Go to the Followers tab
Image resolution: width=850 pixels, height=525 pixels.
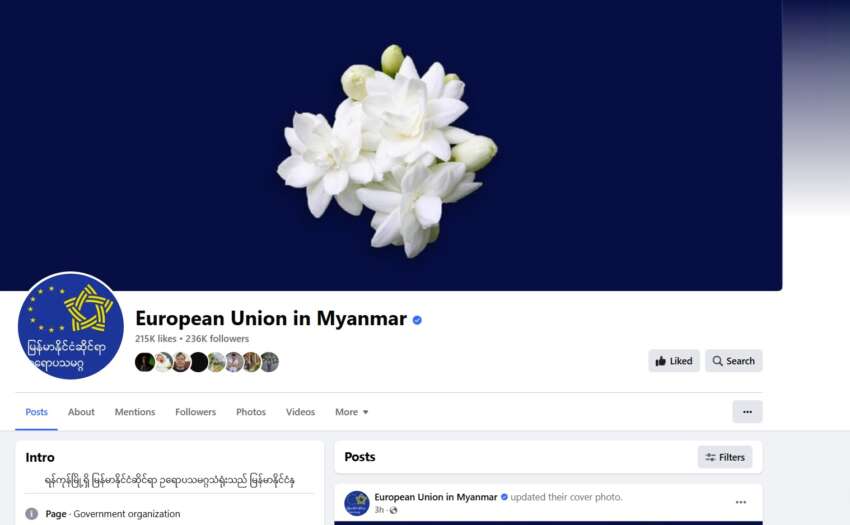196,412
